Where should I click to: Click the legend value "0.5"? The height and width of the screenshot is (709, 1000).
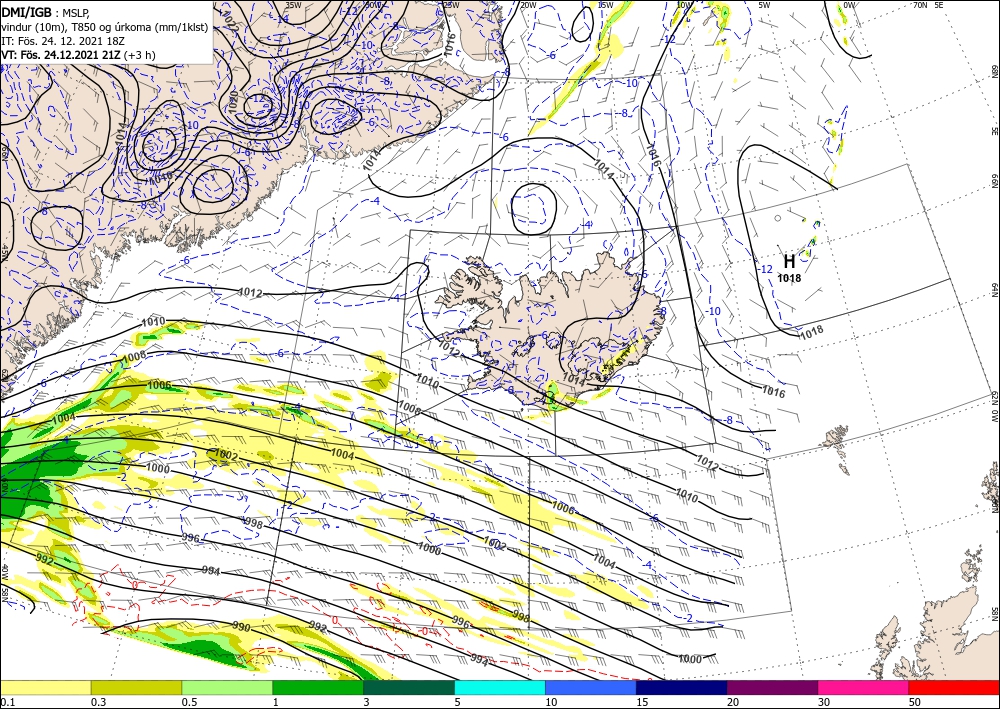pos(189,702)
